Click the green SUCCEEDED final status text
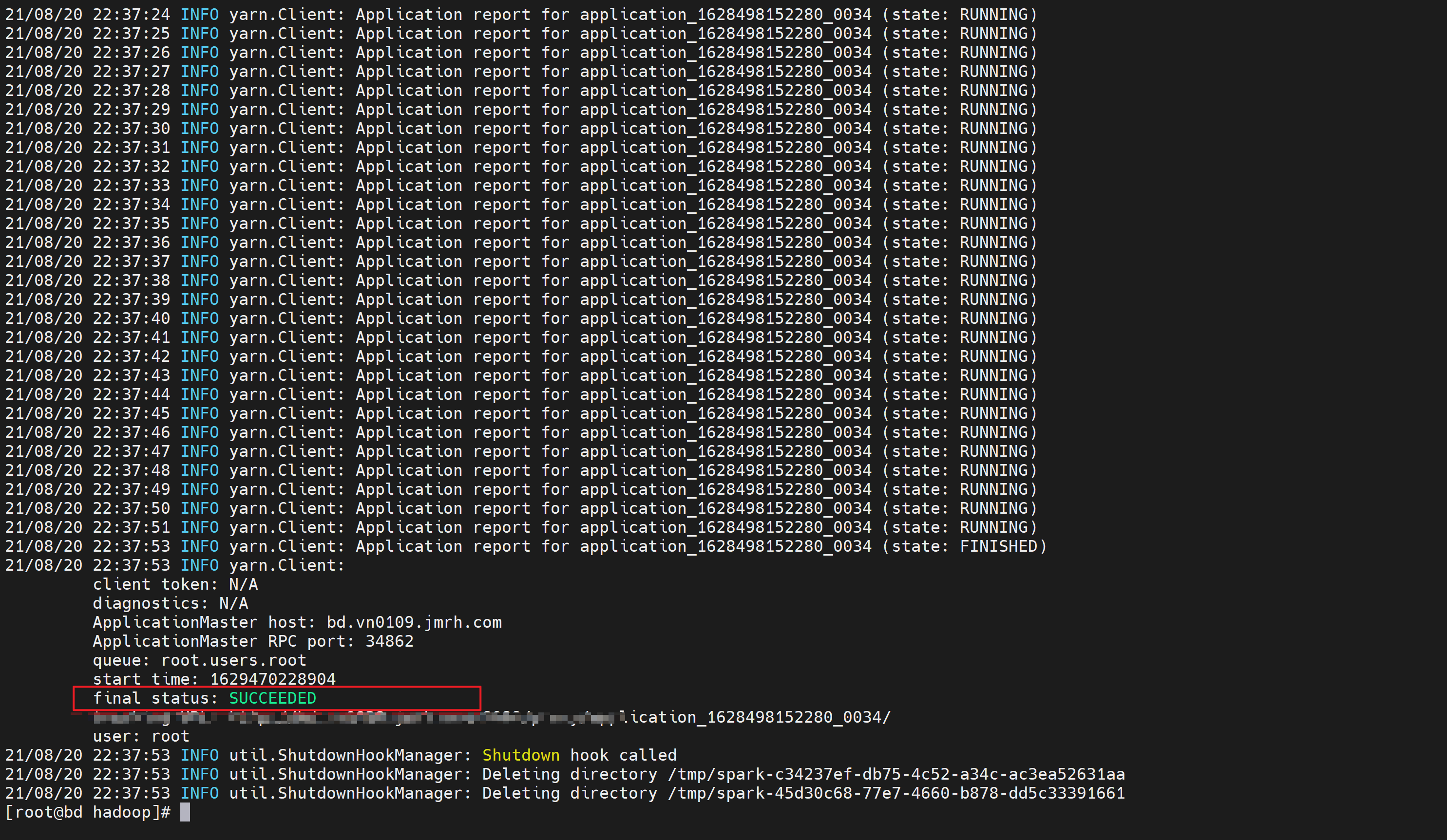 click(272, 698)
